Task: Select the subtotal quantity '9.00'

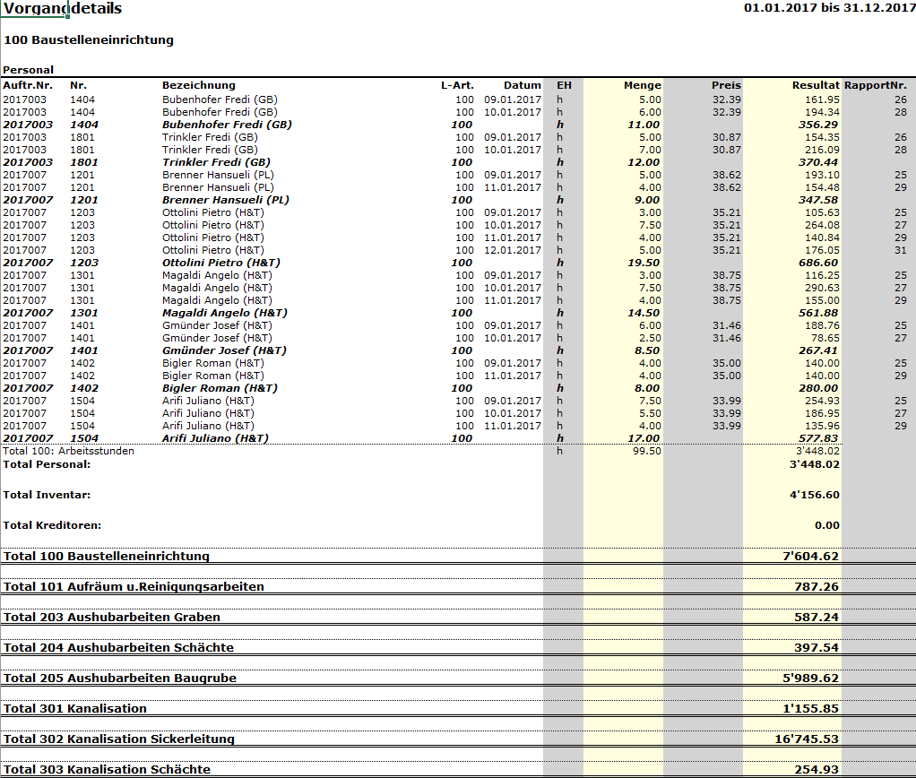Action: (646, 200)
